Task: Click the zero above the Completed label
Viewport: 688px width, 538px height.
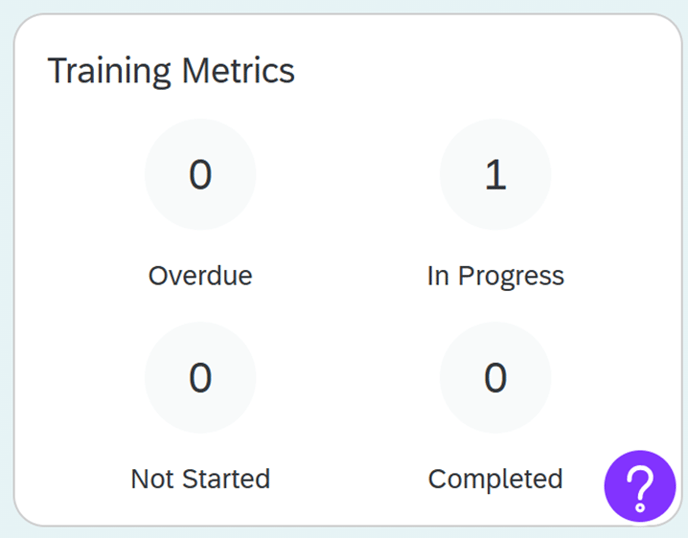Action: (495, 378)
